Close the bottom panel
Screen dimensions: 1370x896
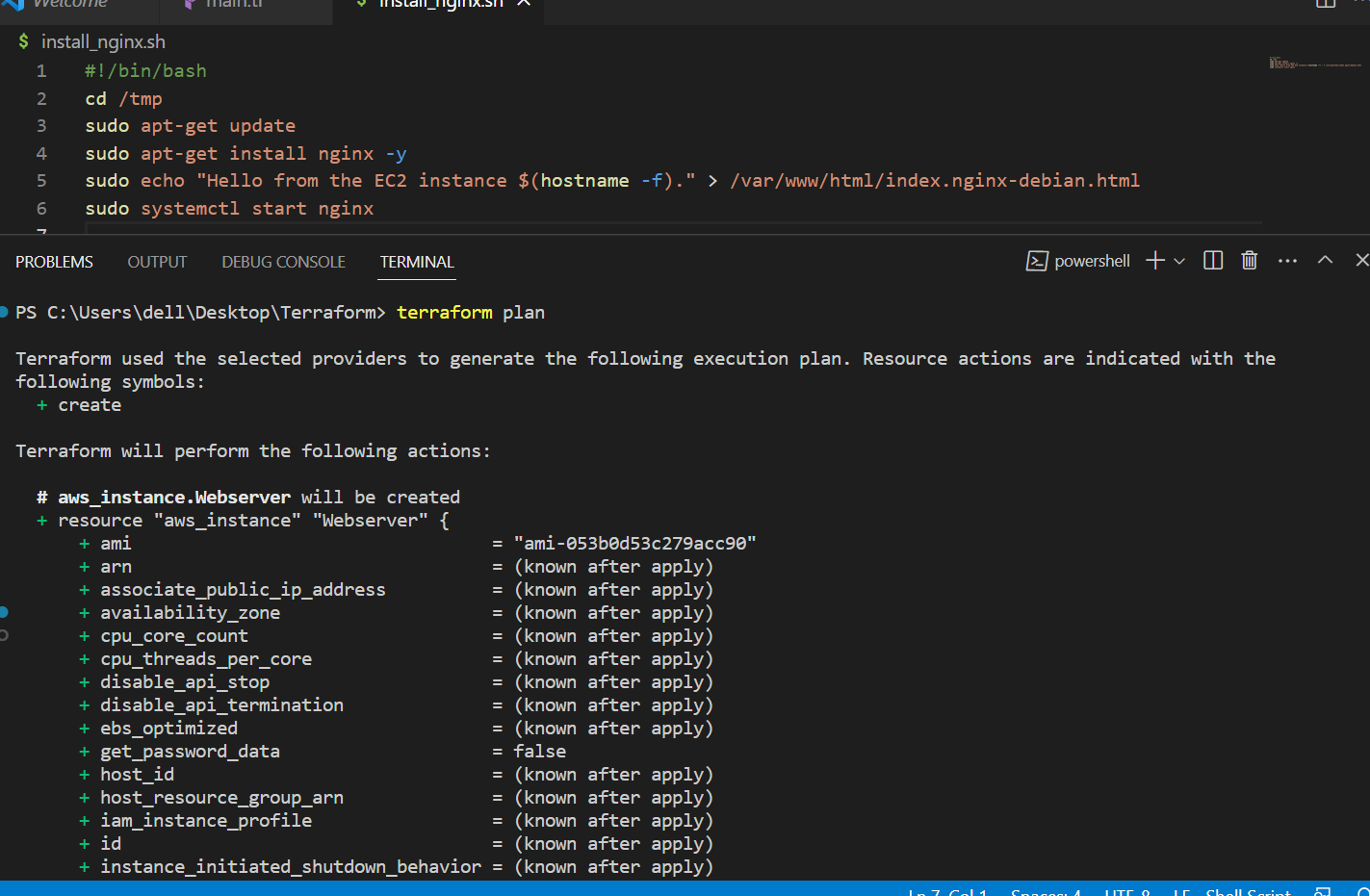tap(1361, 260)
